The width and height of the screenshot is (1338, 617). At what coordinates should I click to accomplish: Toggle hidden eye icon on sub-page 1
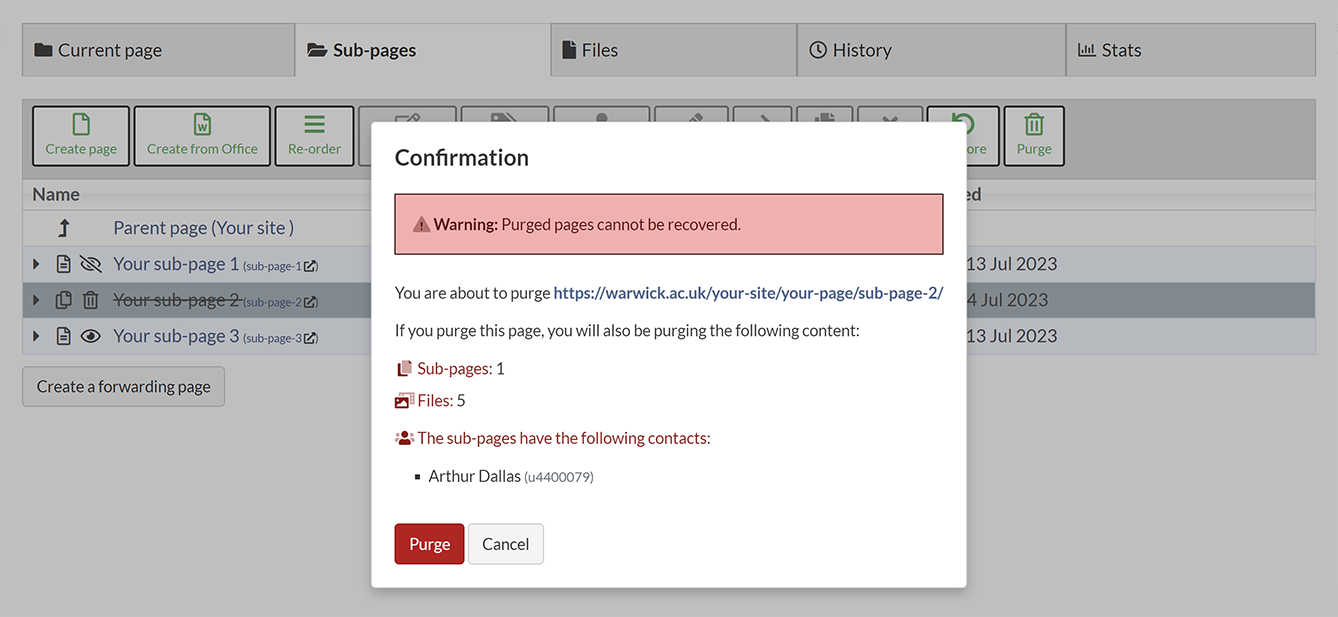91,264
